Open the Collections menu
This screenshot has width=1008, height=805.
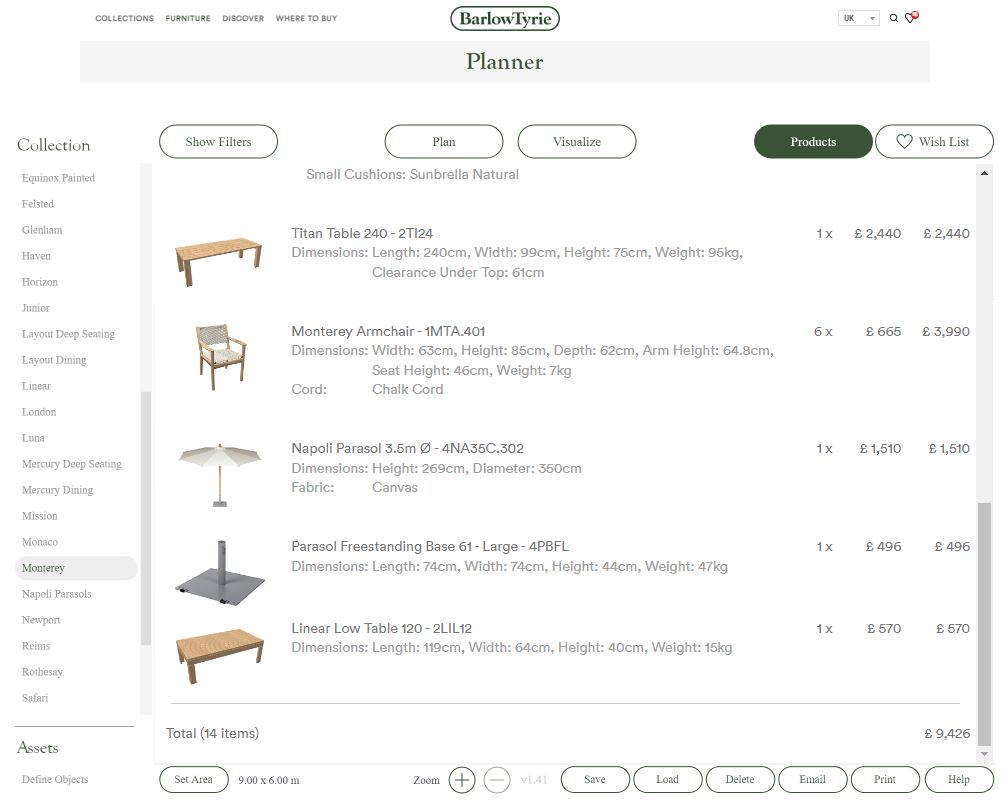coord(124,18)
